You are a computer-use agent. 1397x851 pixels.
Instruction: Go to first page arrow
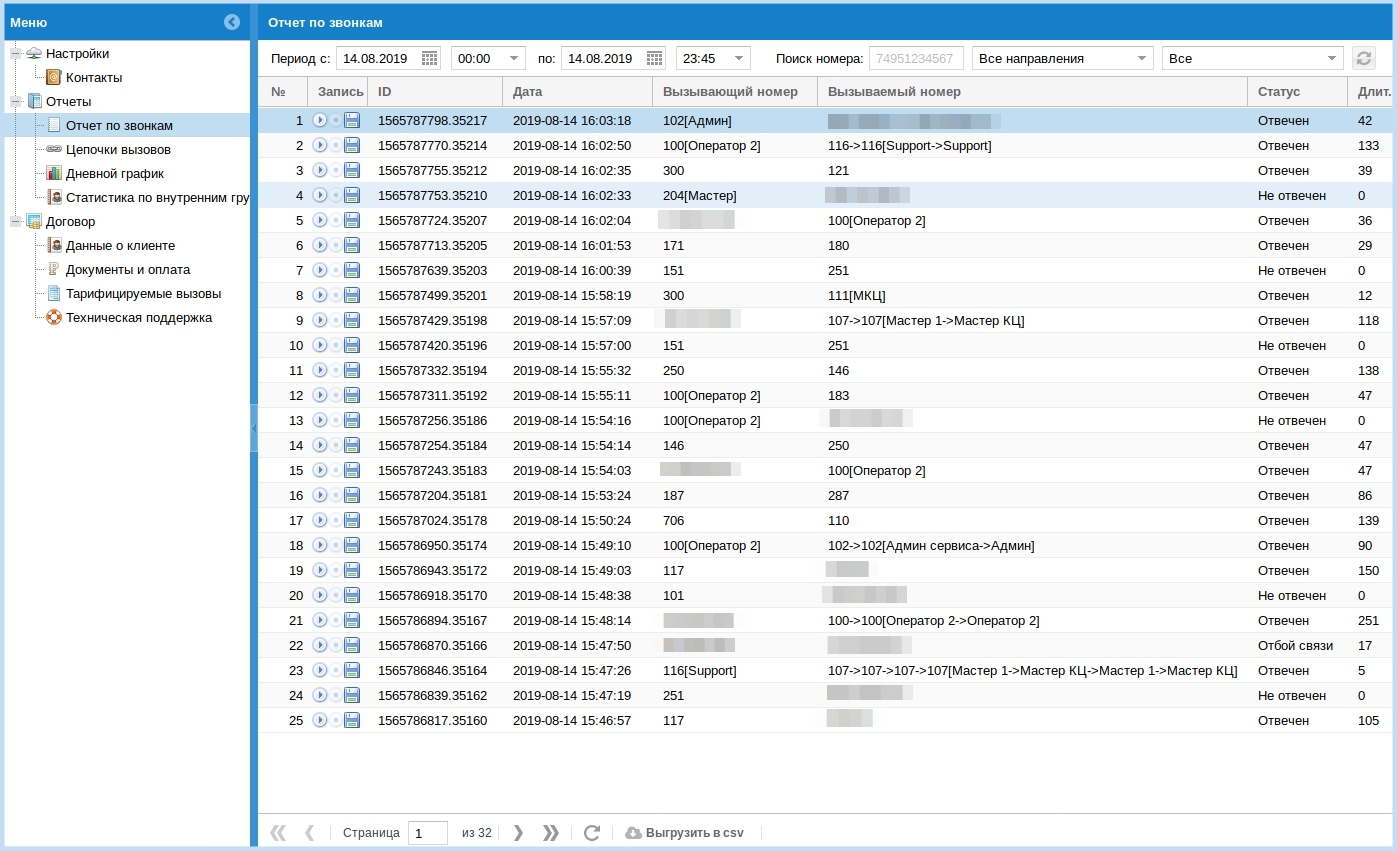pos(279,833)
